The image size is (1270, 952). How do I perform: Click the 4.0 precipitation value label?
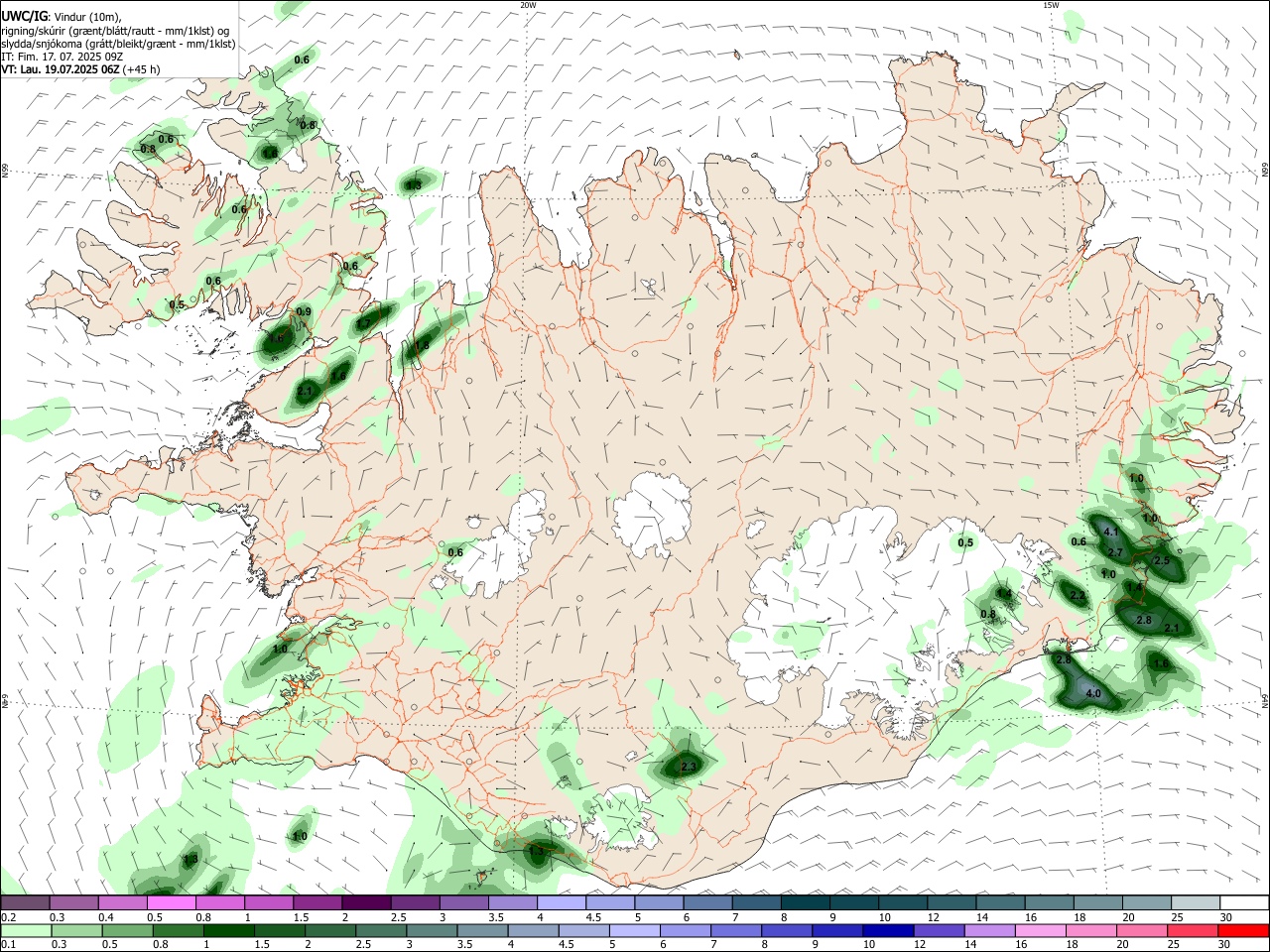(1093, 694)
